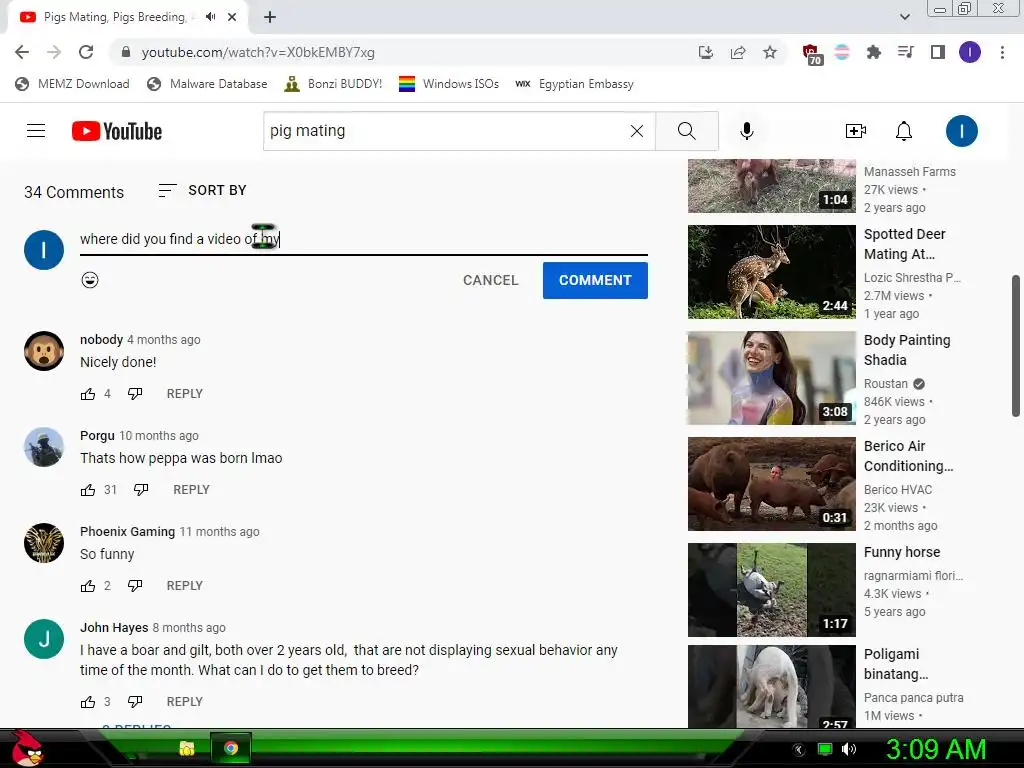Open the tab search dropdown arrow
The width and height of the screenshot is (1024, 768).
[x=904, y=17]
